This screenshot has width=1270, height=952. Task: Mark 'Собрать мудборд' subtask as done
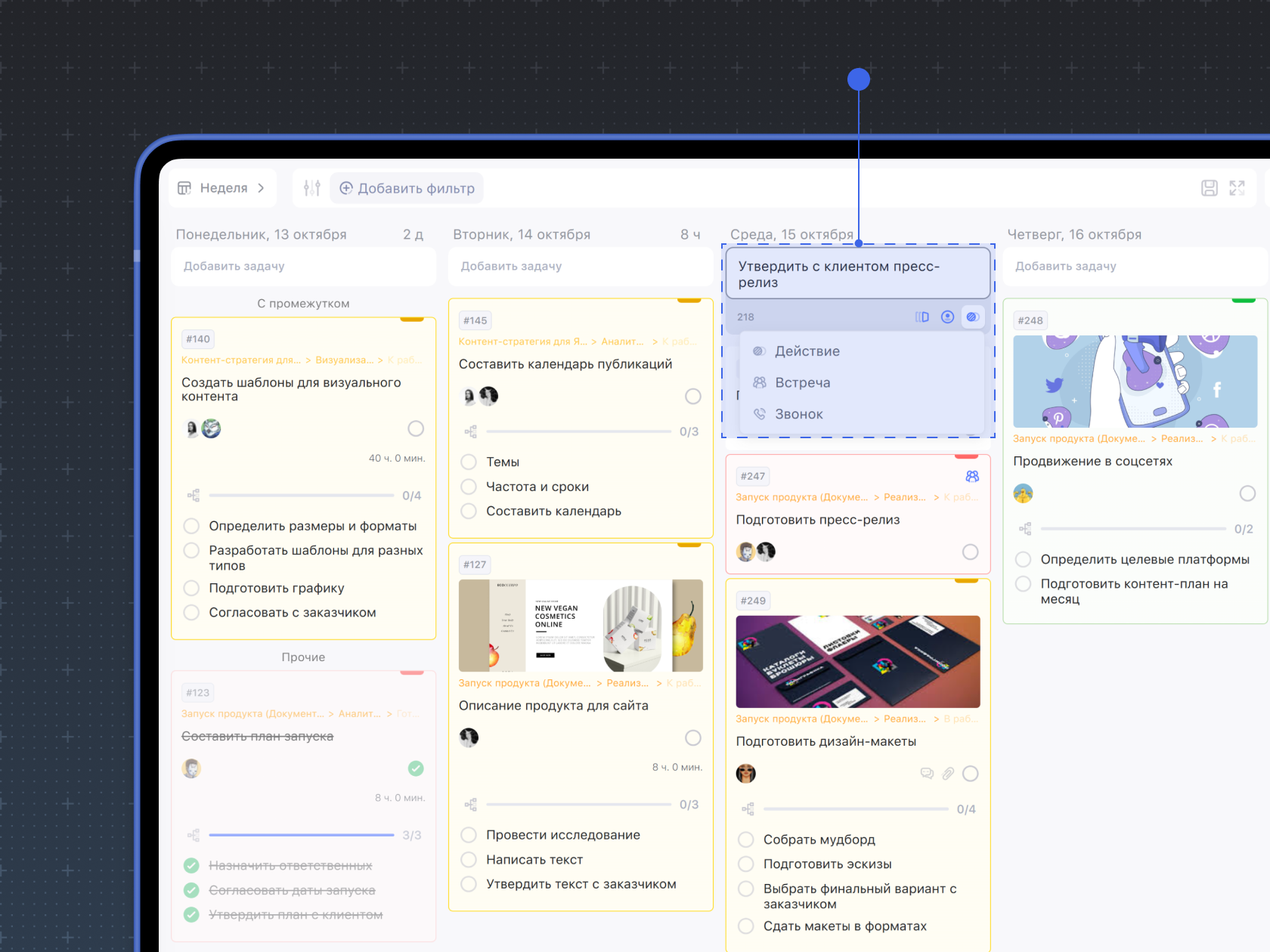tap(746, 839)
